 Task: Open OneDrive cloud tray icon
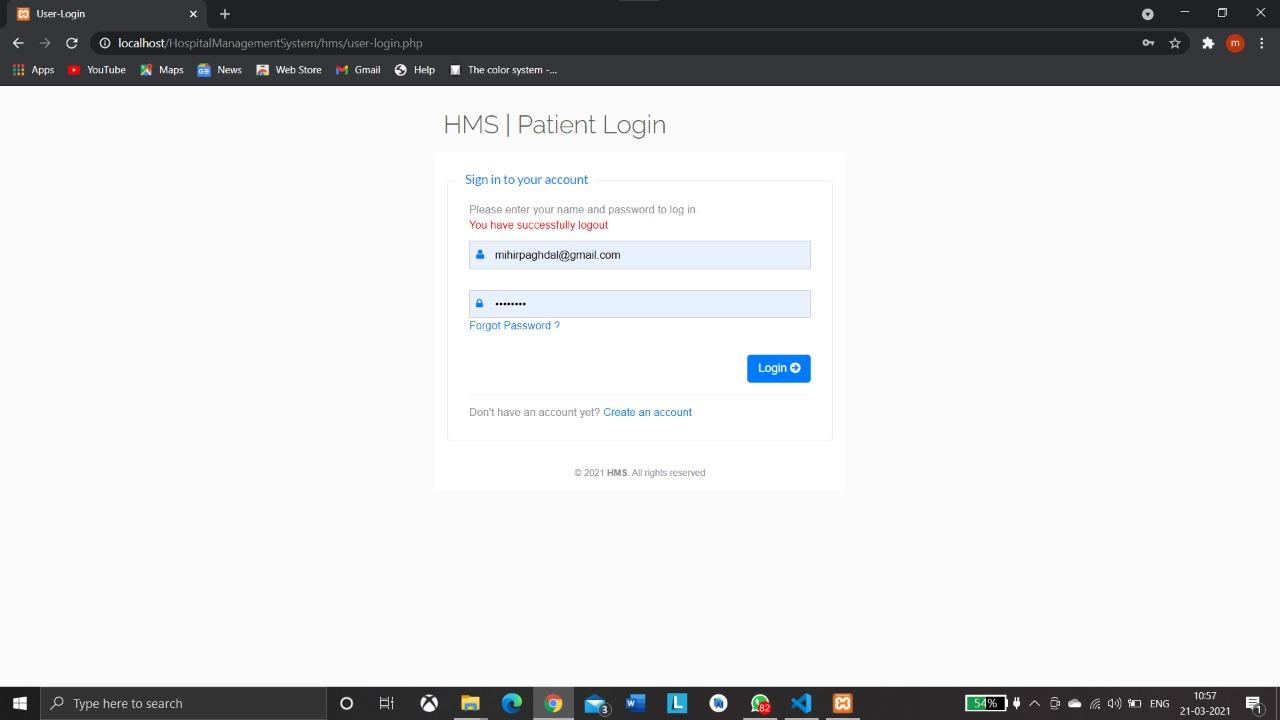[x=1075, y=703]
